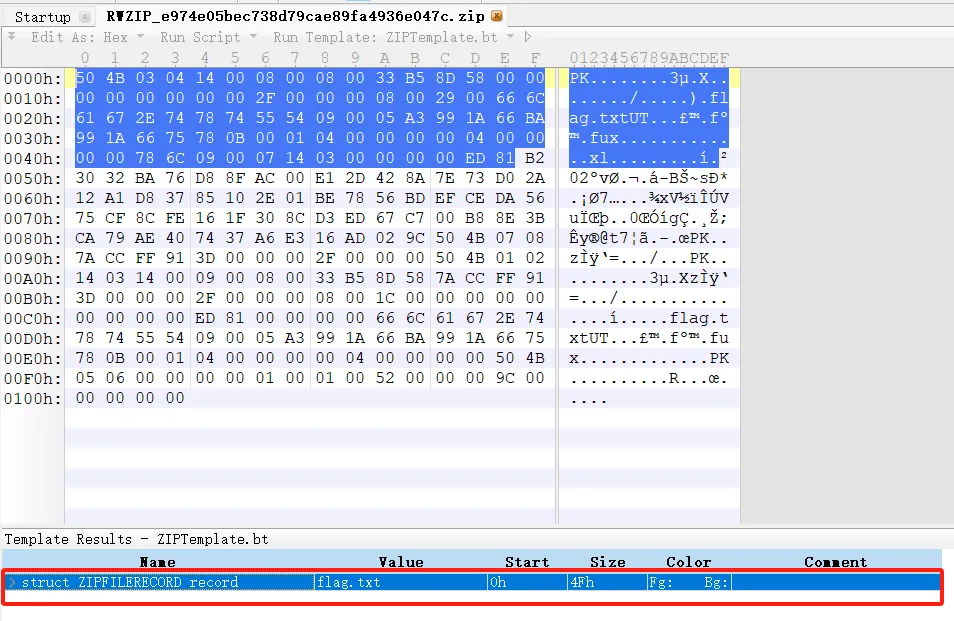Click the 0000h: row address
Screen dimensions: 954x621
(x=32, y=78)
